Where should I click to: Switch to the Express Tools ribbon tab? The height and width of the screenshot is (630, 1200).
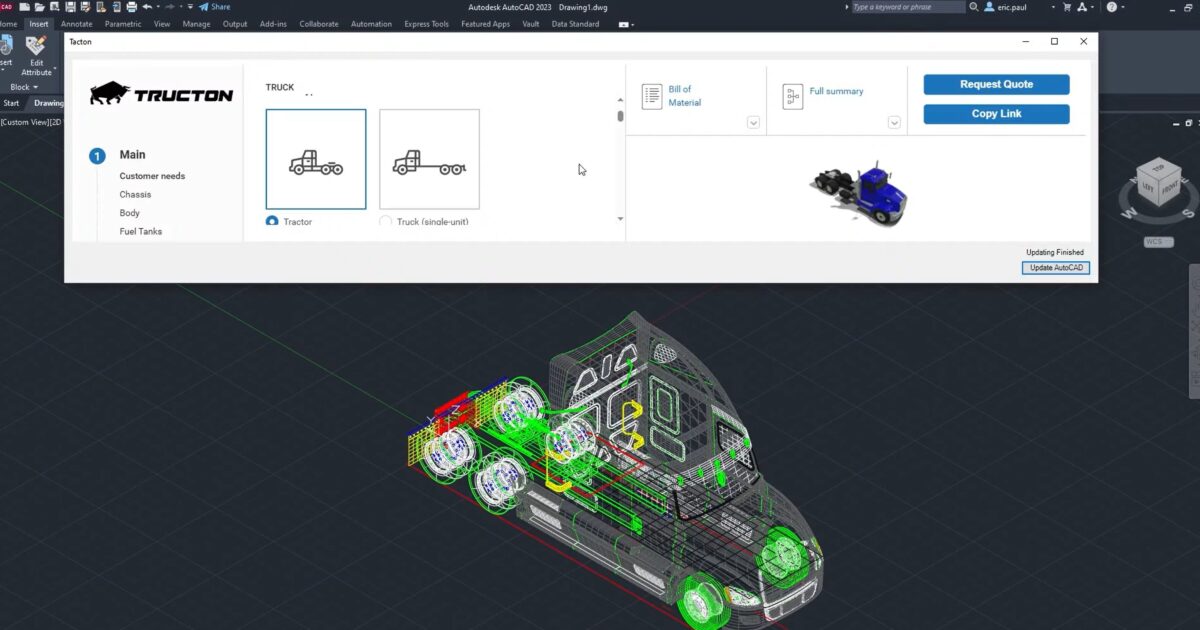427,24
